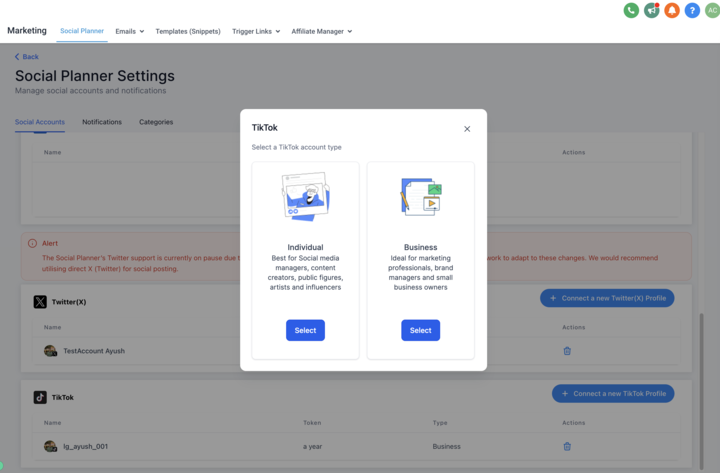Viewport: 720px width, 473px height.
Task: Delete the lg_ayush_001 TikTok profile
Action: point(567,446)
